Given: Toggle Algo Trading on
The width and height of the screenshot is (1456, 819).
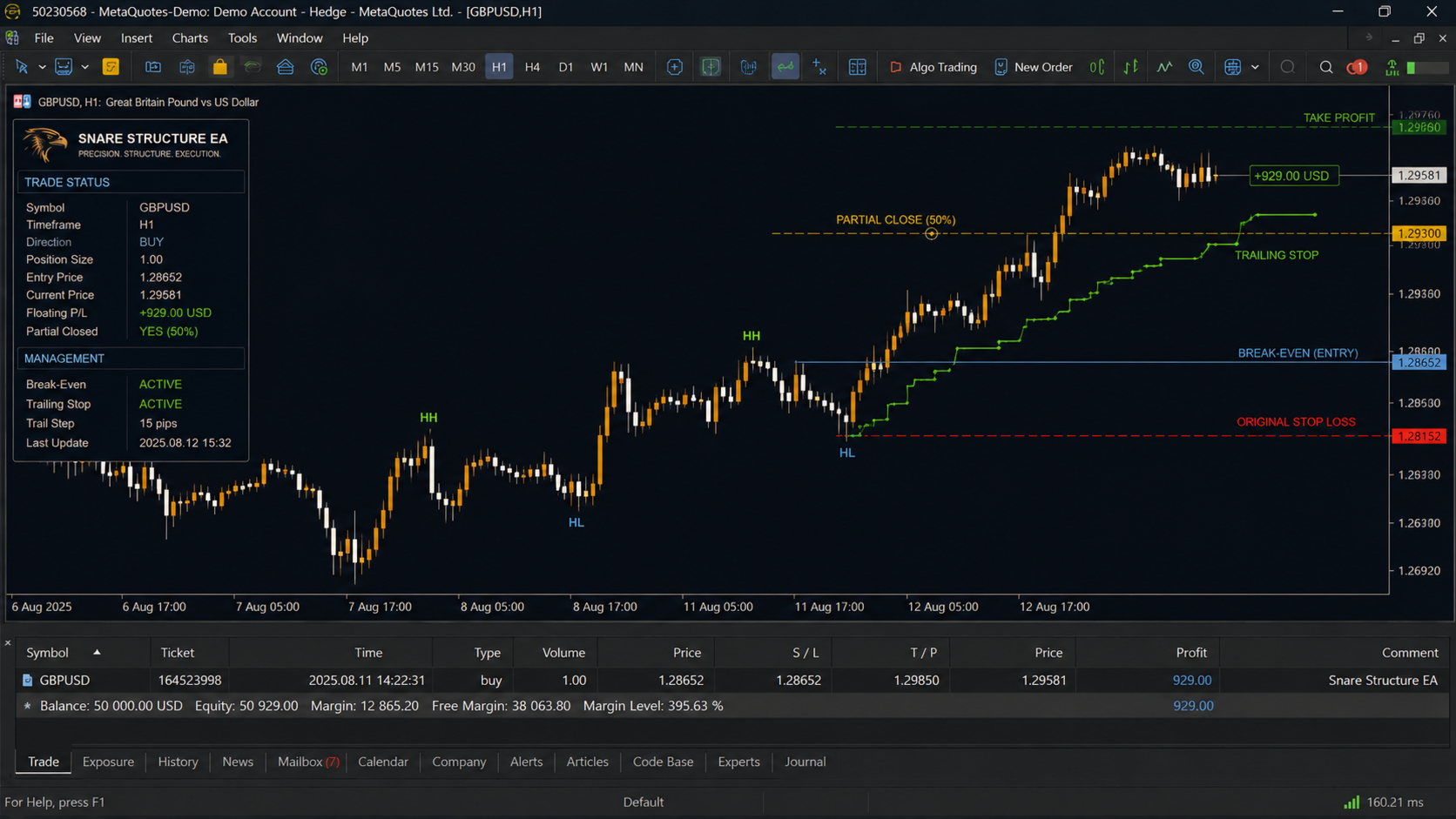Looking at the screenshot, I should (x=933, y=67).
